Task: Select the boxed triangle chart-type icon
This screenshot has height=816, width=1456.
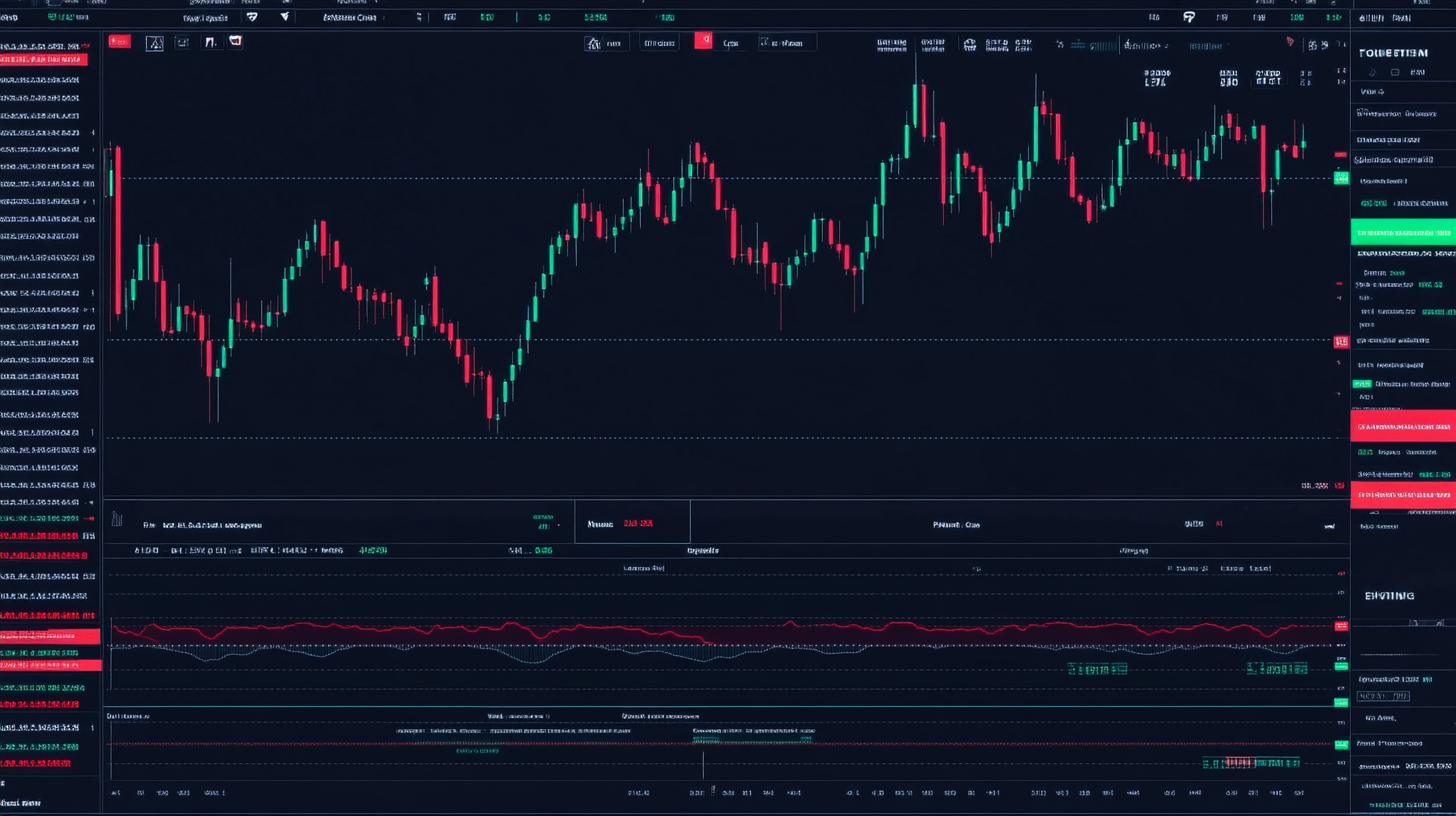Action: click(x=155, y=43)
